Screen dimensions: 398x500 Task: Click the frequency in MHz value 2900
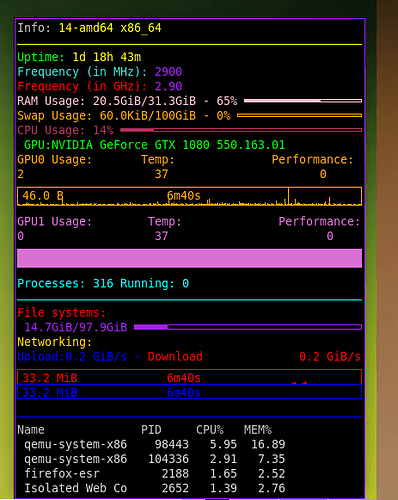click(x=168, y=72)
